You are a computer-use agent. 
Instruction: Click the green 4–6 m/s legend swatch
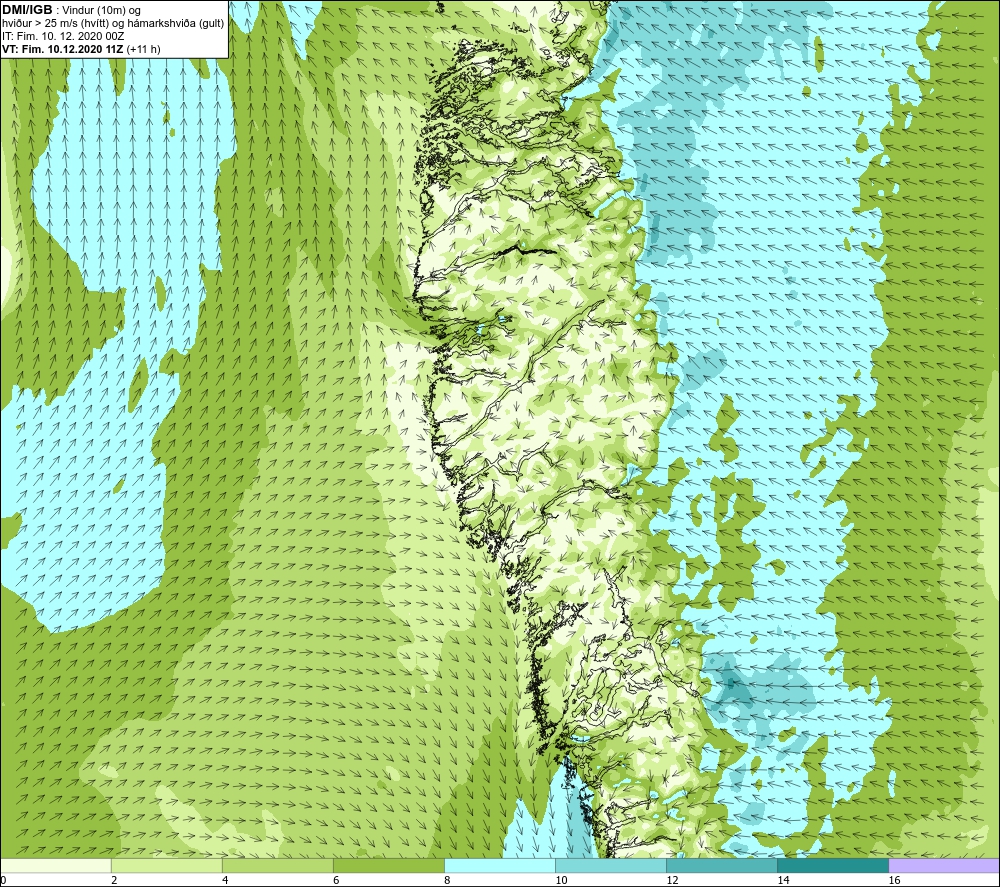point(277,865)
